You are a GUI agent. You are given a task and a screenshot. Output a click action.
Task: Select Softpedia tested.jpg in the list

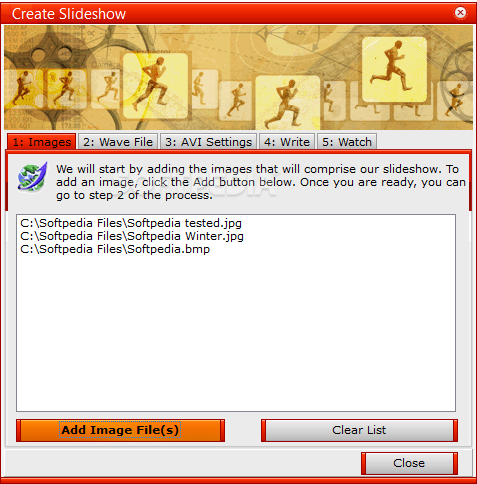131,223
